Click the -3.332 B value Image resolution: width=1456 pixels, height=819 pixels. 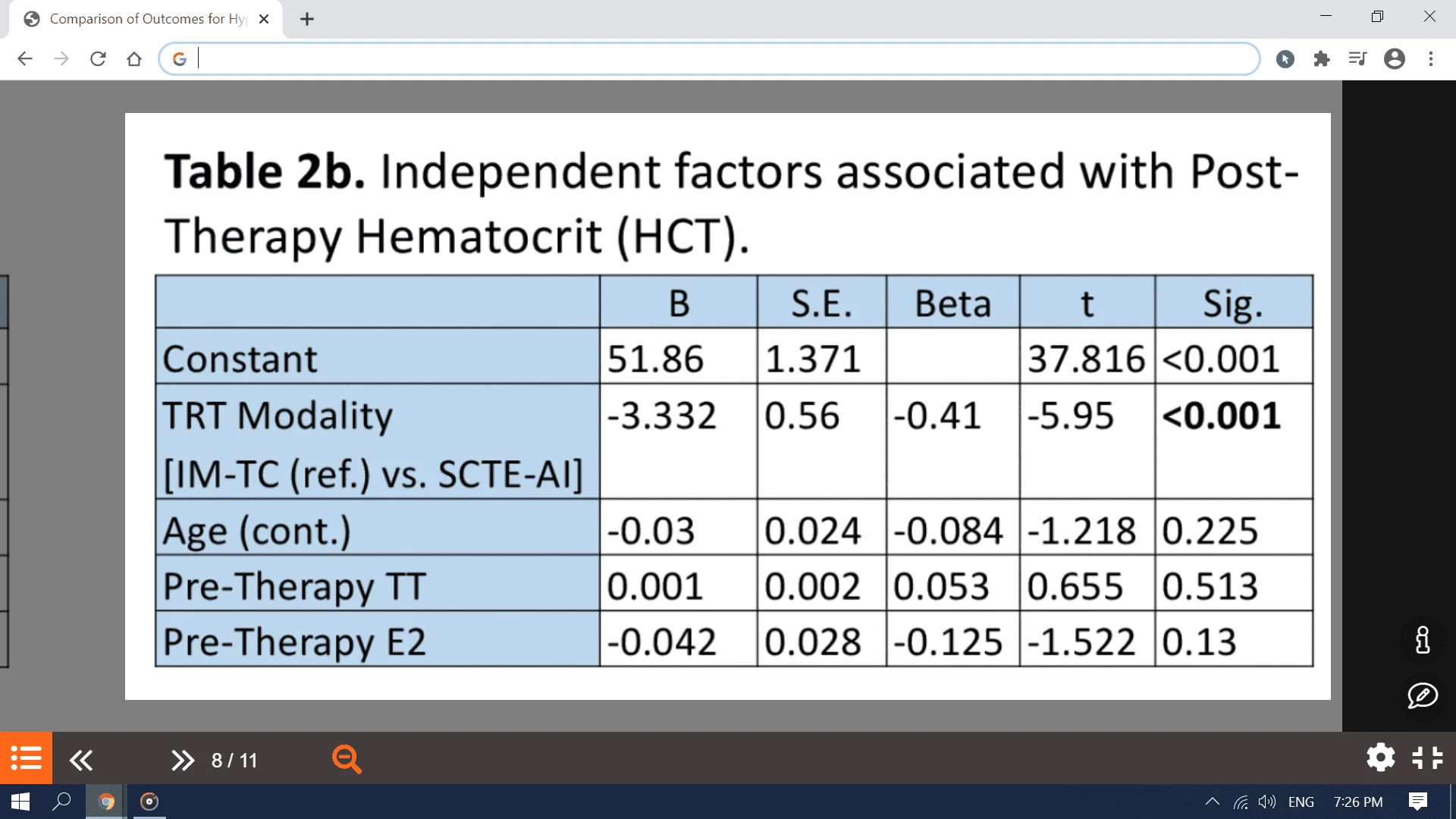click(x=661, y=416)
